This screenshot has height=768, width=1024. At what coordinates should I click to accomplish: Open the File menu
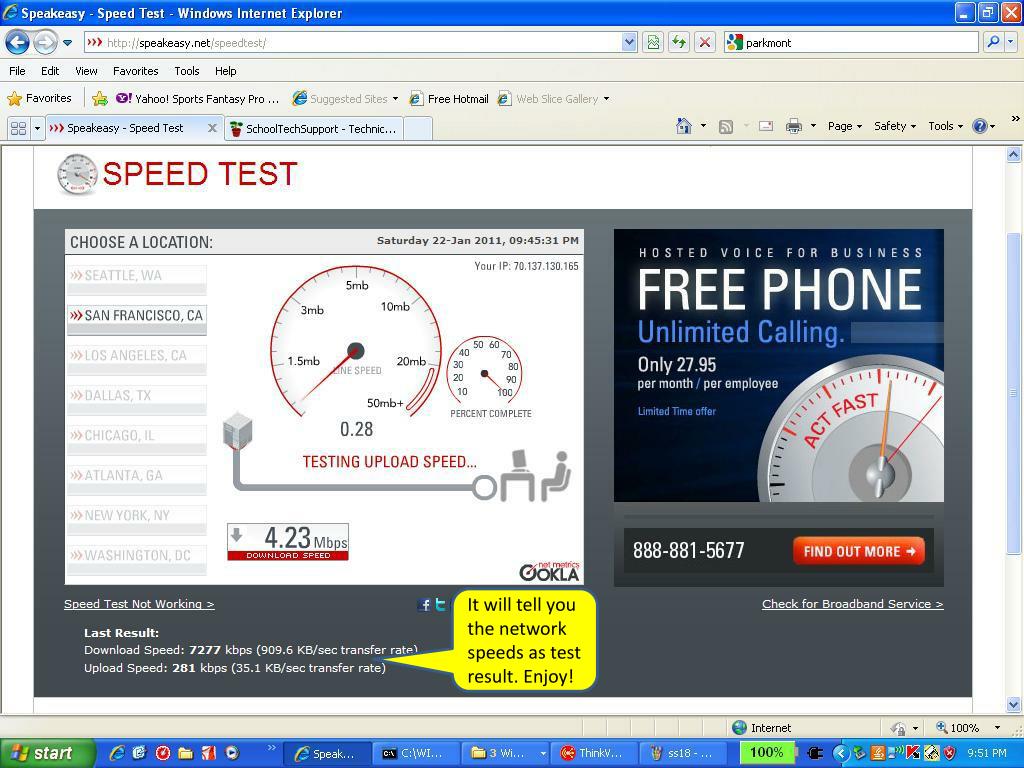18,71
